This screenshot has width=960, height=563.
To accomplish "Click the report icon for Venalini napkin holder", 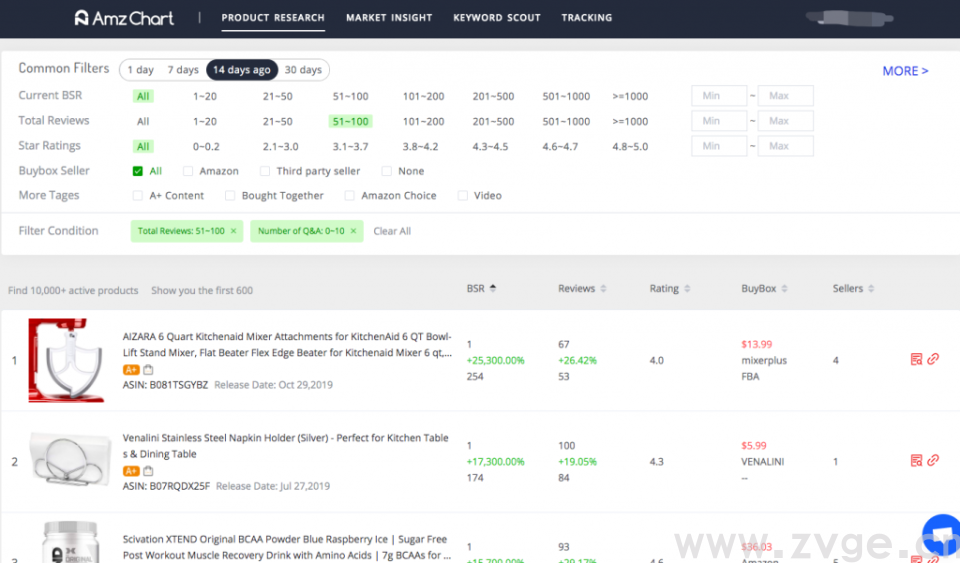I will [x=916, y=461].
